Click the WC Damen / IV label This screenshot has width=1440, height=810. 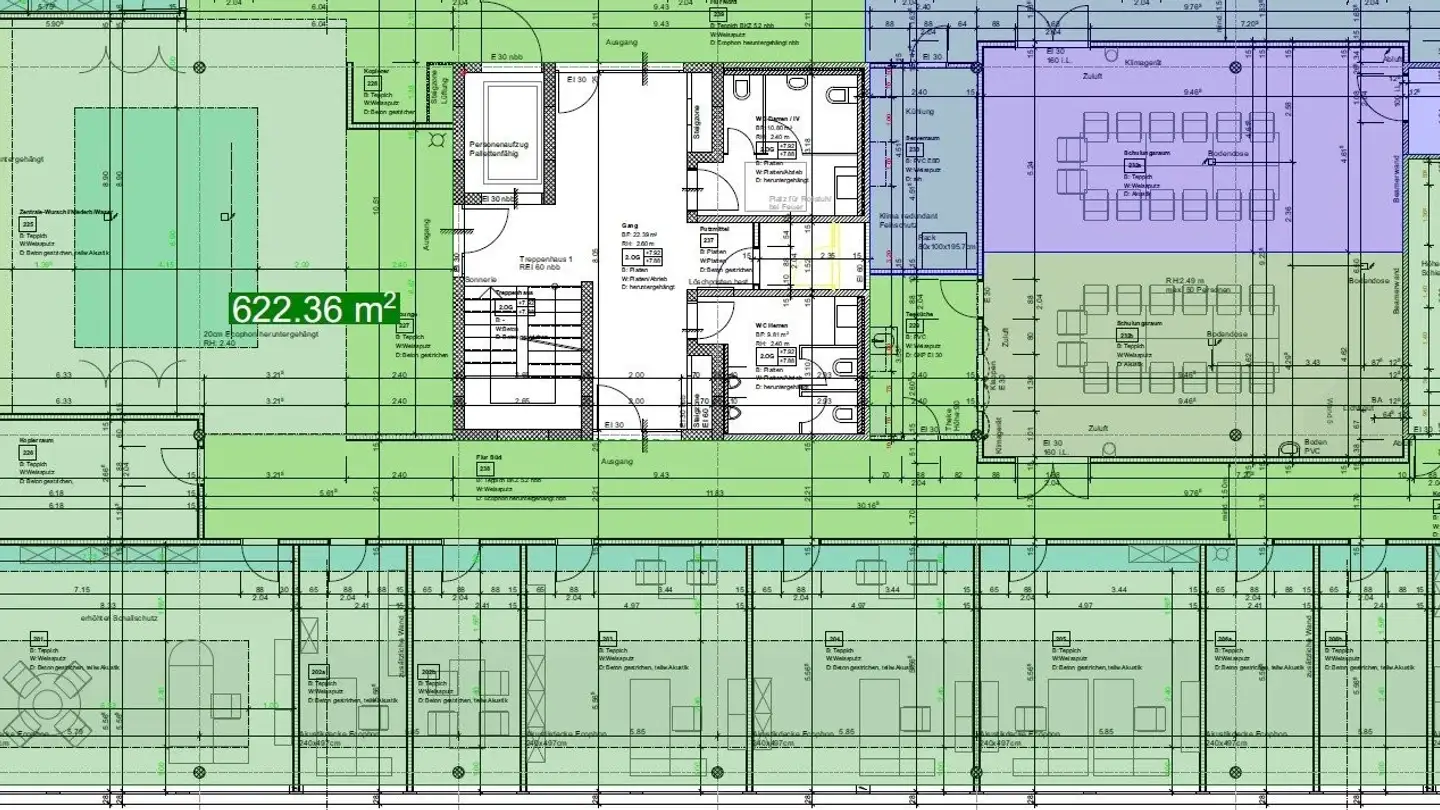pyautogui.click(x=777, y=119)
